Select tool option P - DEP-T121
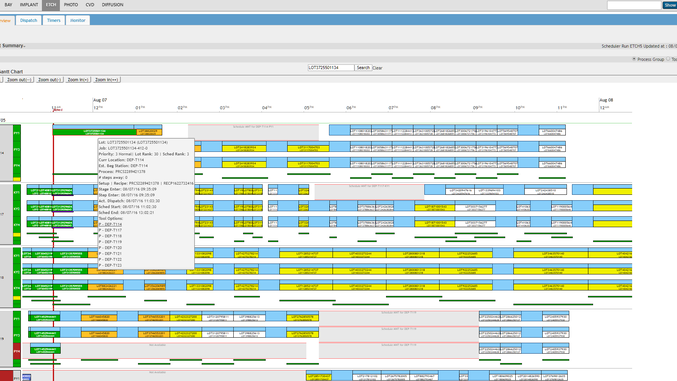The width and height of the screenshot is (677, 381). (x=110, y=254)
